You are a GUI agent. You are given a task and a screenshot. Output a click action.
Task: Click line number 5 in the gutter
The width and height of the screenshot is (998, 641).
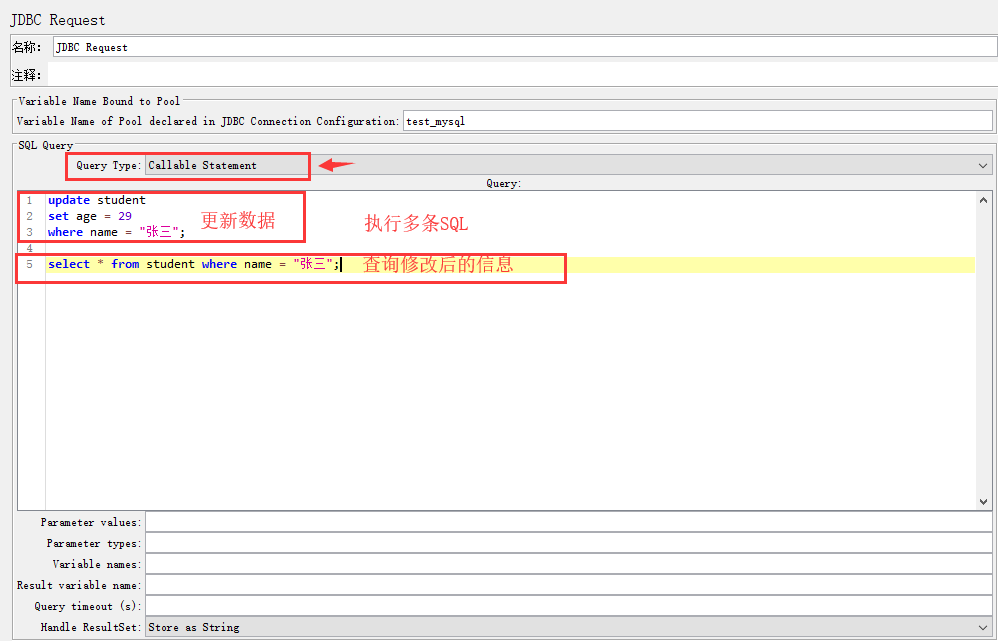tap(30, 265)
